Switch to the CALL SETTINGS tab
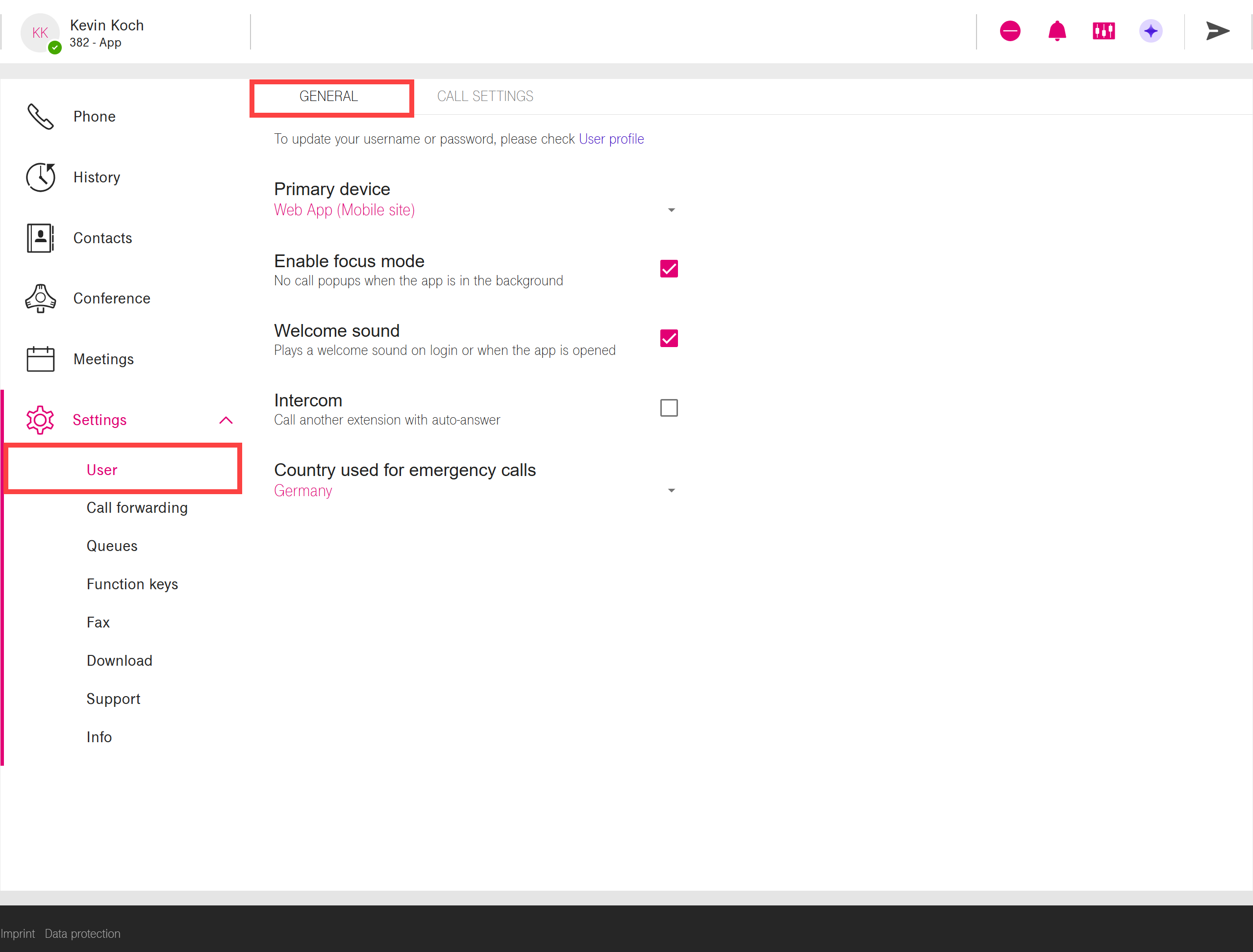Image resolution: width=1253 pixels, height=952 pixels. tap(485, 97)
